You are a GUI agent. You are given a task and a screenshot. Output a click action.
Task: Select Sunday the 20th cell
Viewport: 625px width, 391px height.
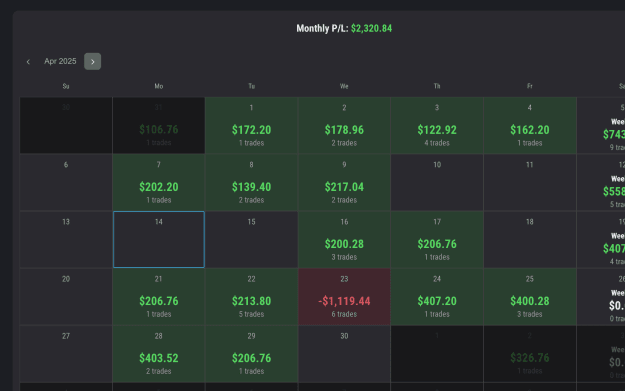point(66,297)
